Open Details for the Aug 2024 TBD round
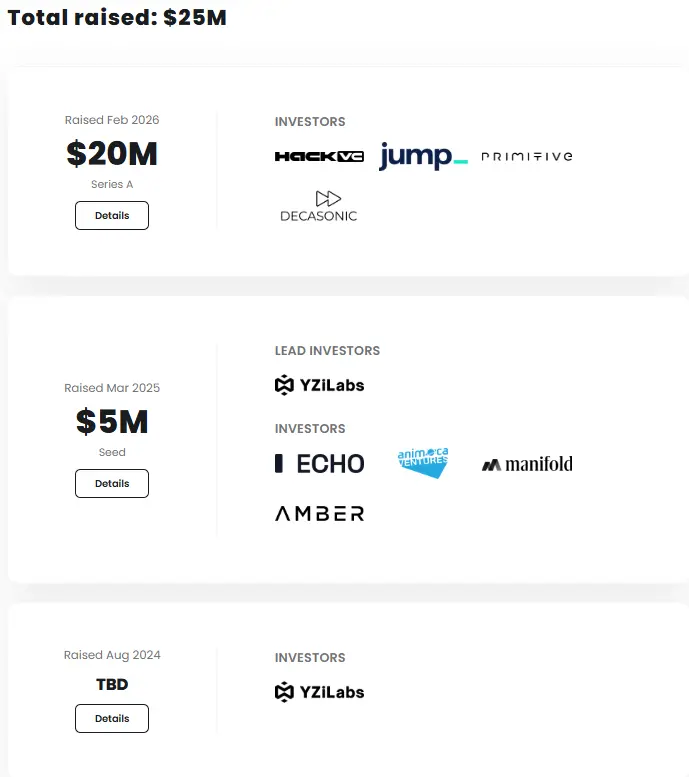The image size is (689, 777). 112,718
